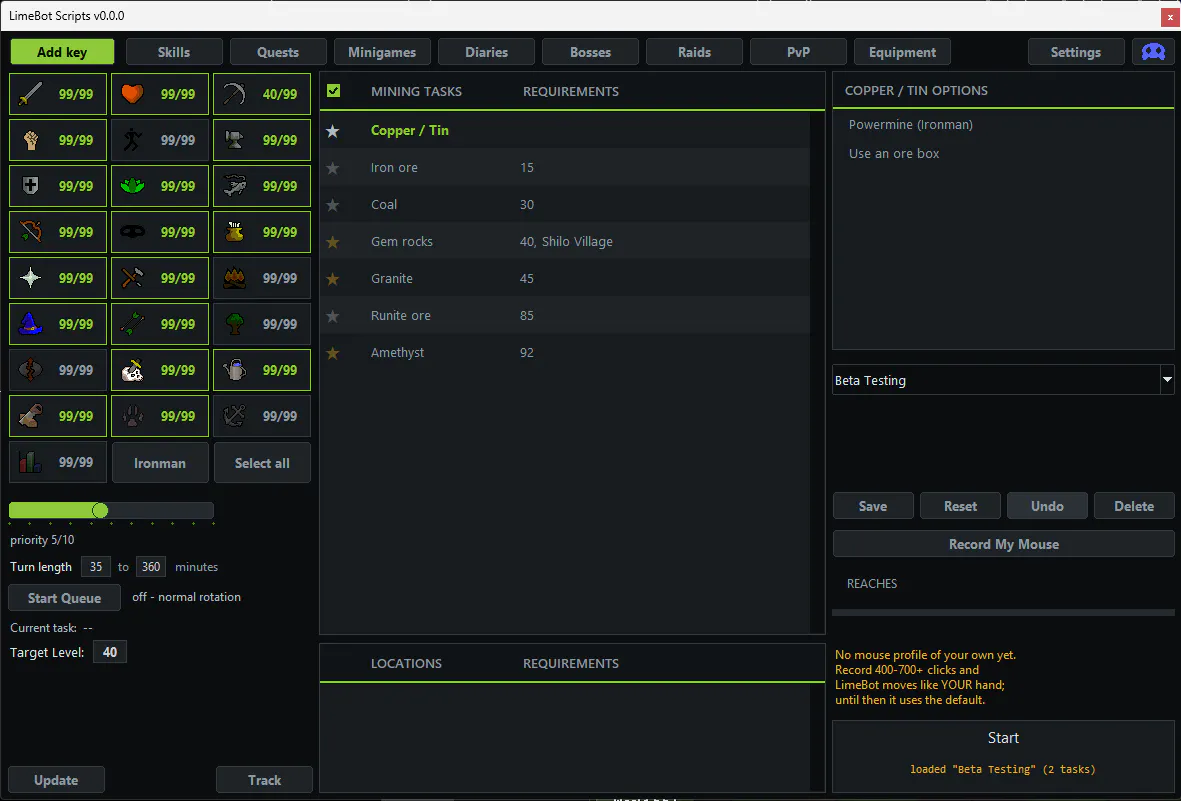Viewport: 1181px width, 801px height.
Task: Toggle the star next to Amethyst
Action: tap(332, 353)
